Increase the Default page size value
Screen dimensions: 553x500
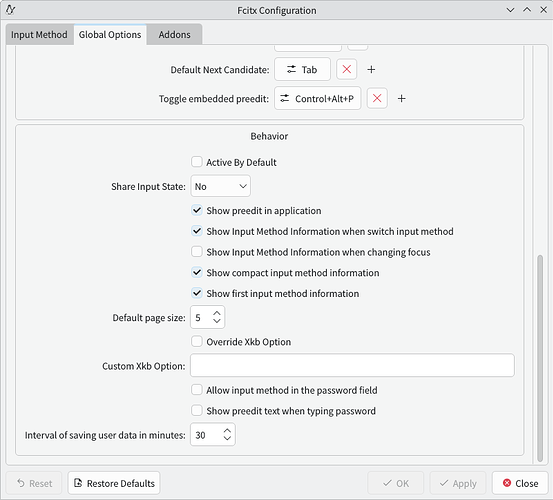[x=217, y=313]
